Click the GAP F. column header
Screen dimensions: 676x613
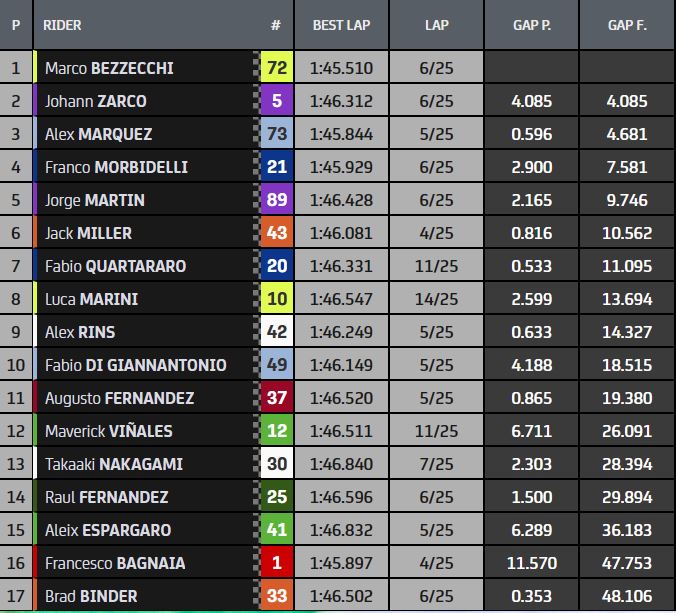(627, 25)
